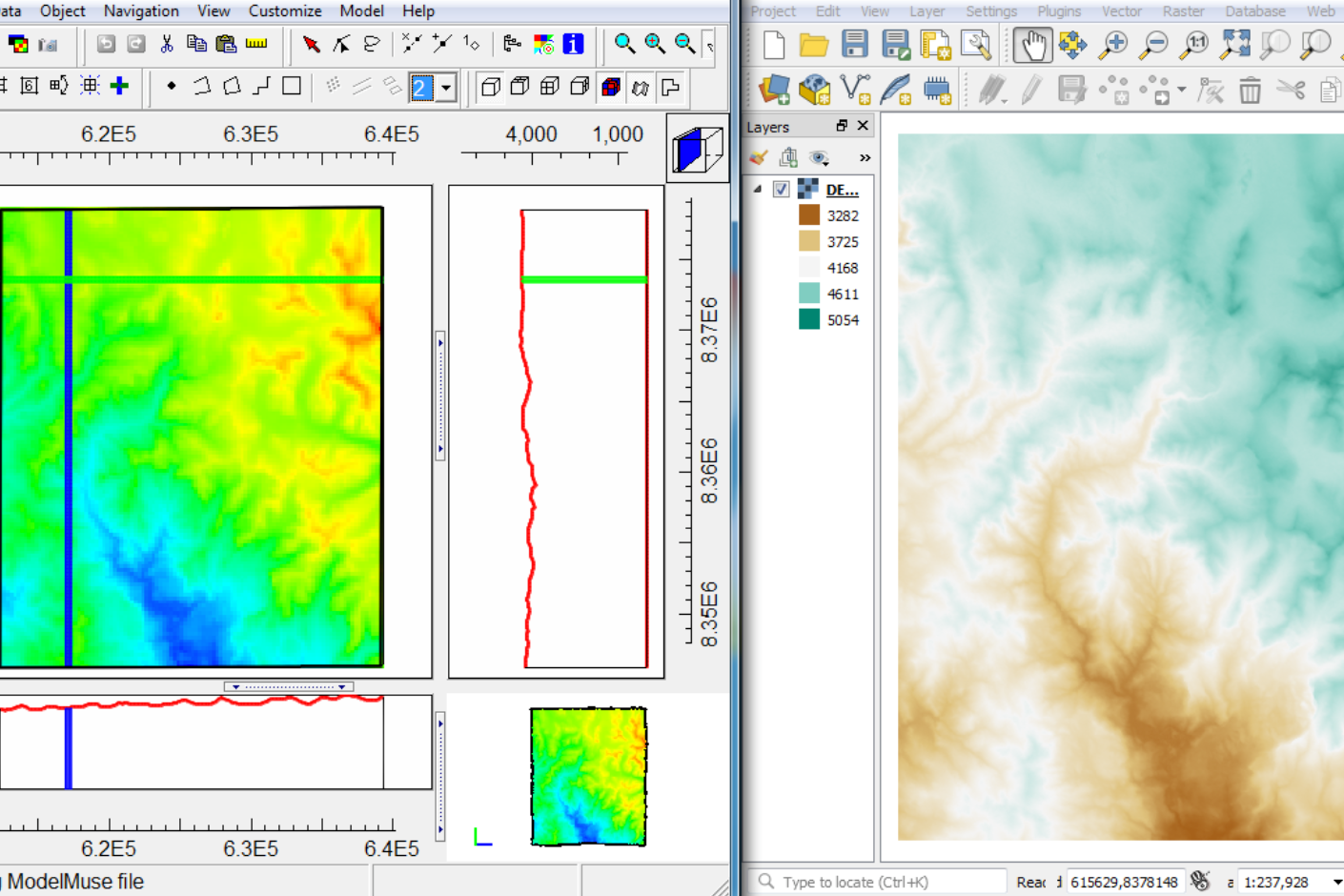The image size is (1344, 896).
Task: Click the add feather spatialite layer icon
Action: click(896, 90)
